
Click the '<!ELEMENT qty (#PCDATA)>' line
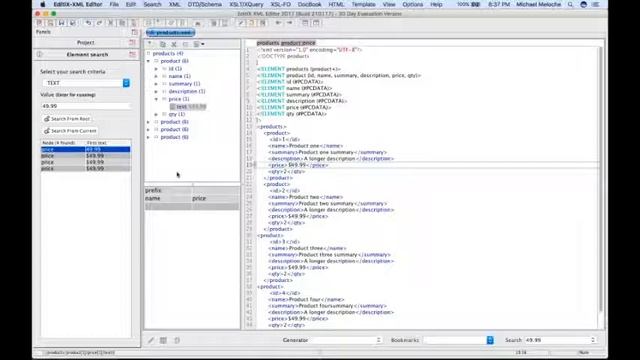pyautogui.click(x=292, y=114)
